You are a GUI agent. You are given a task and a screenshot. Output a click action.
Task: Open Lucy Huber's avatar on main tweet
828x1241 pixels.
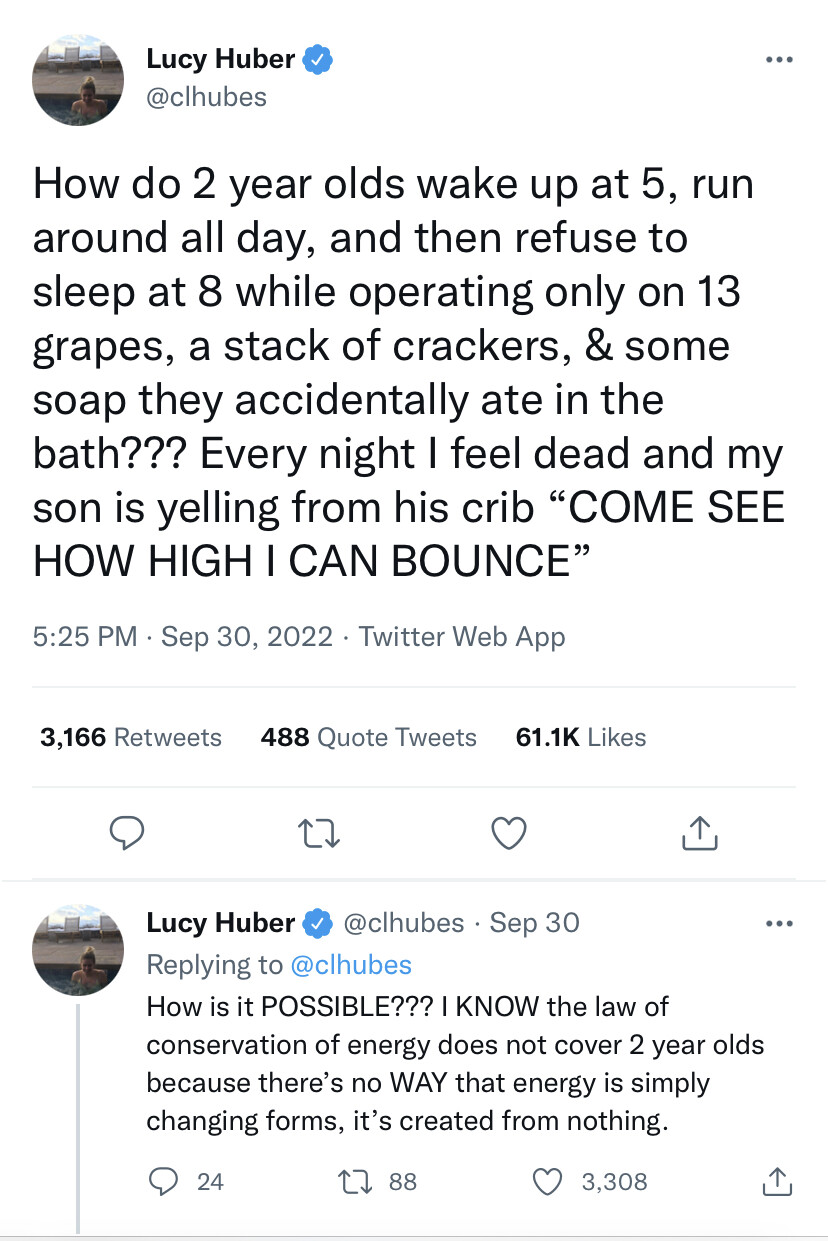78,81
